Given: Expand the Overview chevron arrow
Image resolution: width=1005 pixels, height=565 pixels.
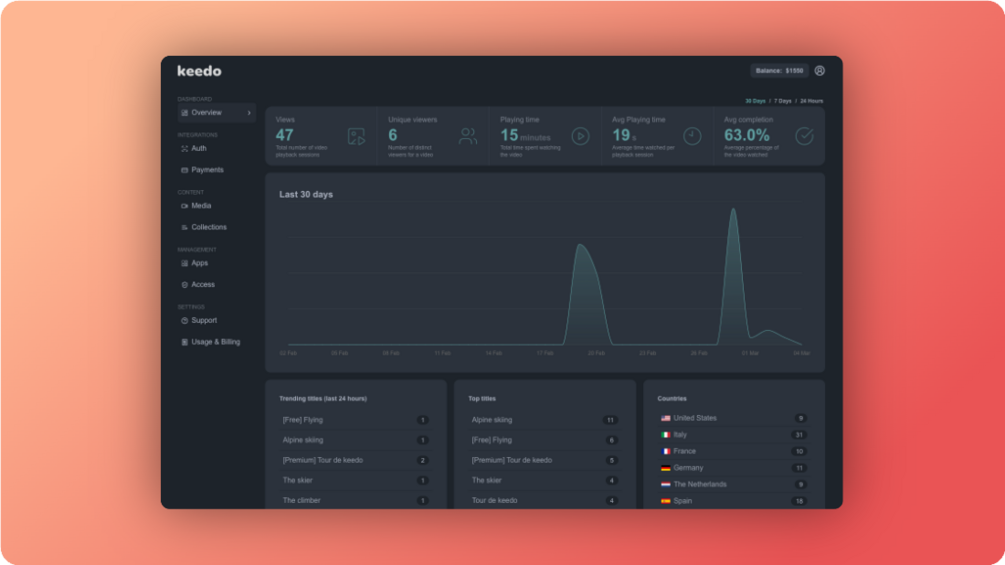Looking at the screenshot, I should point(249,113).
